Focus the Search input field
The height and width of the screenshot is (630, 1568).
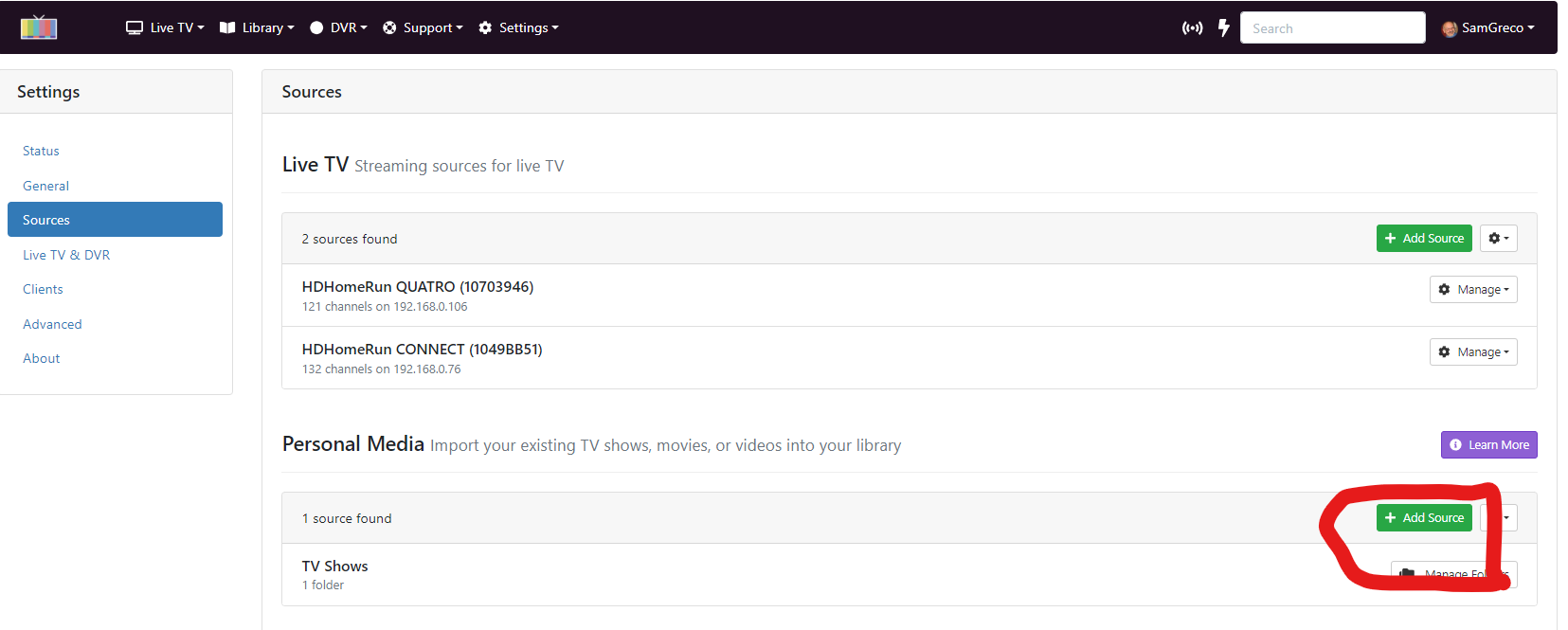(x=1332, y=28)
